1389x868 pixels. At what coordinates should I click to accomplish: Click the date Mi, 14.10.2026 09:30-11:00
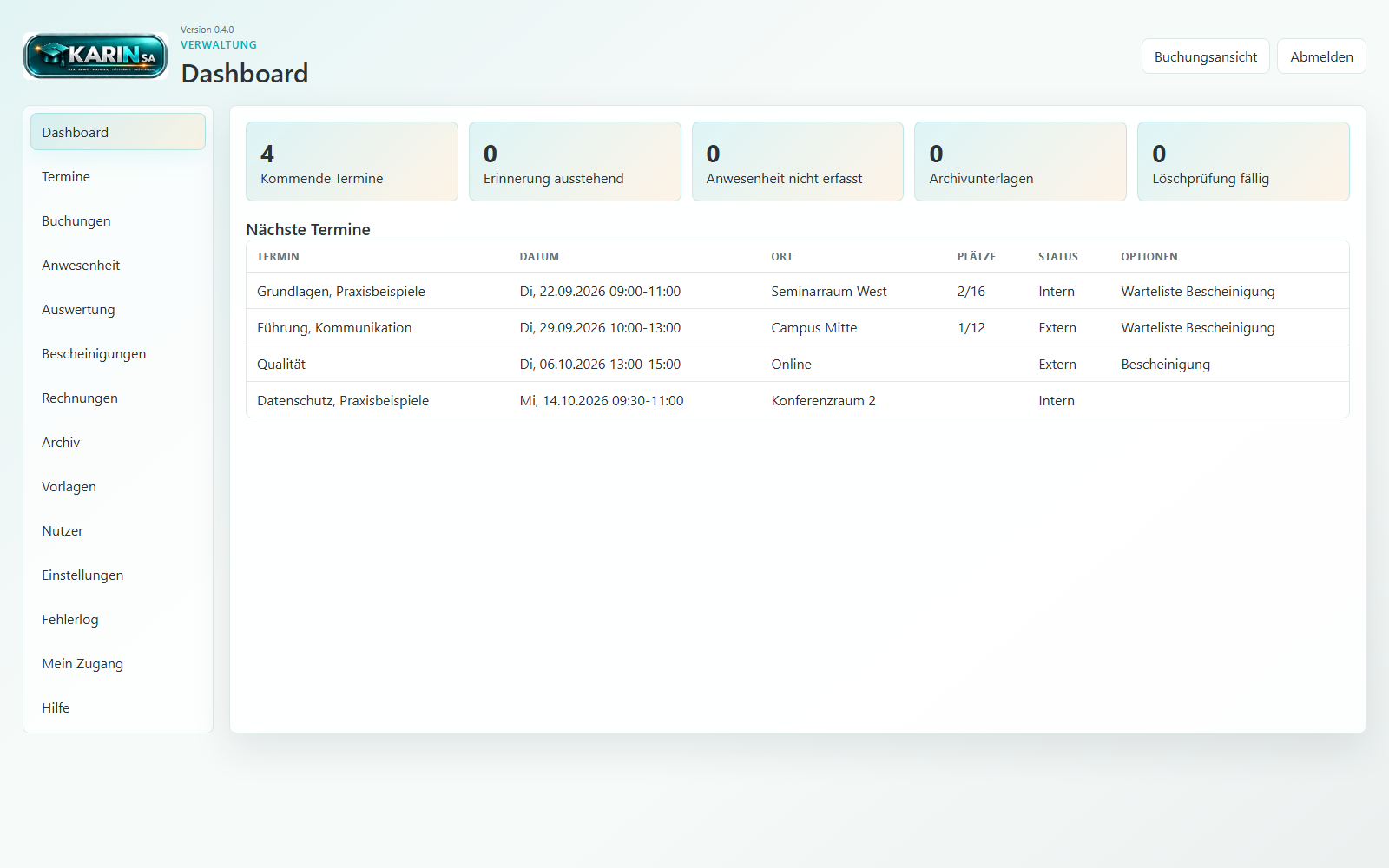pos(602,401)
